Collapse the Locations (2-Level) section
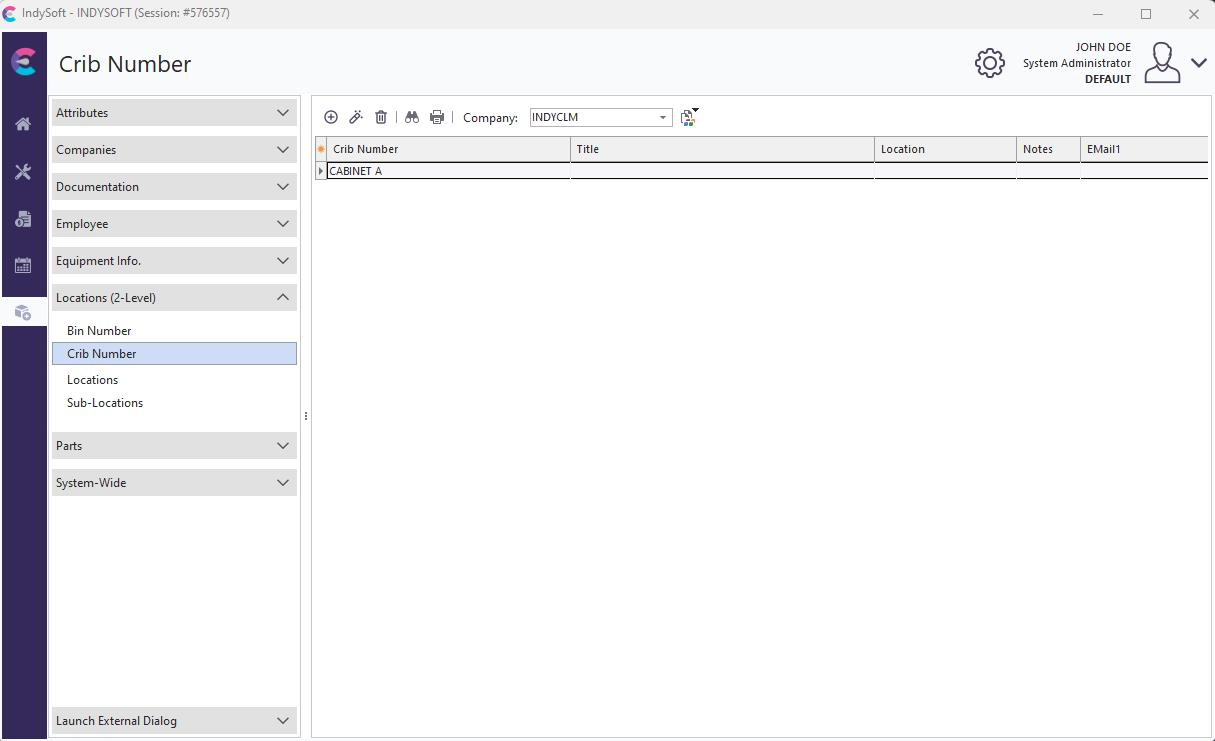Screen dimensions: 1215x741 174,298
